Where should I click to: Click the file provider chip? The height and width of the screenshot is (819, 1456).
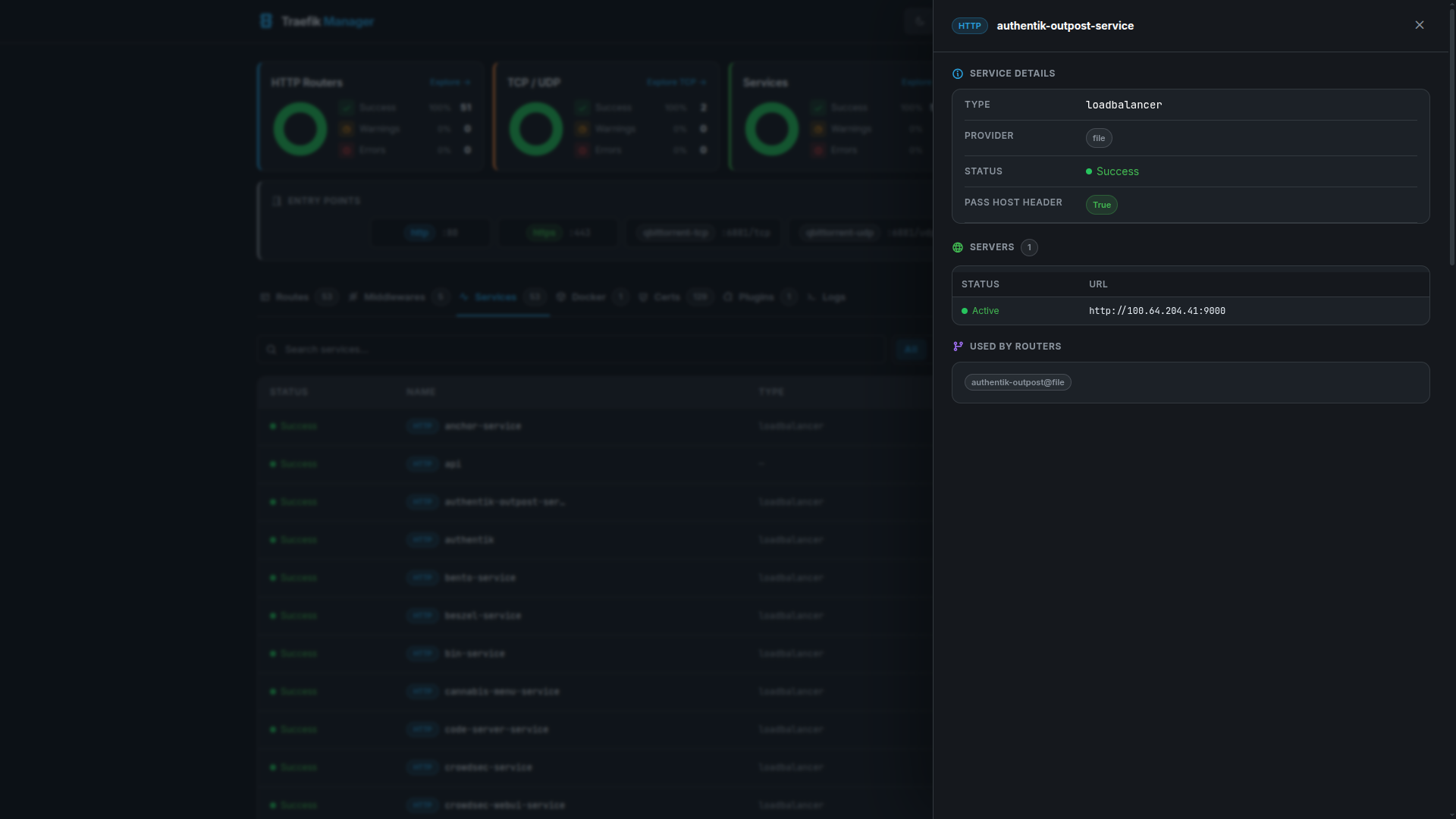click(x=1098, y=138)
